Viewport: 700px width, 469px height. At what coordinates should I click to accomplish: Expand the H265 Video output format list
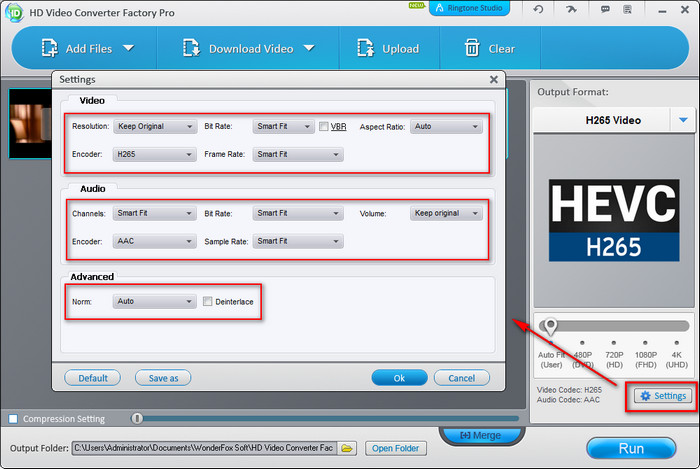pyautogui.click(x=684, y=120)
